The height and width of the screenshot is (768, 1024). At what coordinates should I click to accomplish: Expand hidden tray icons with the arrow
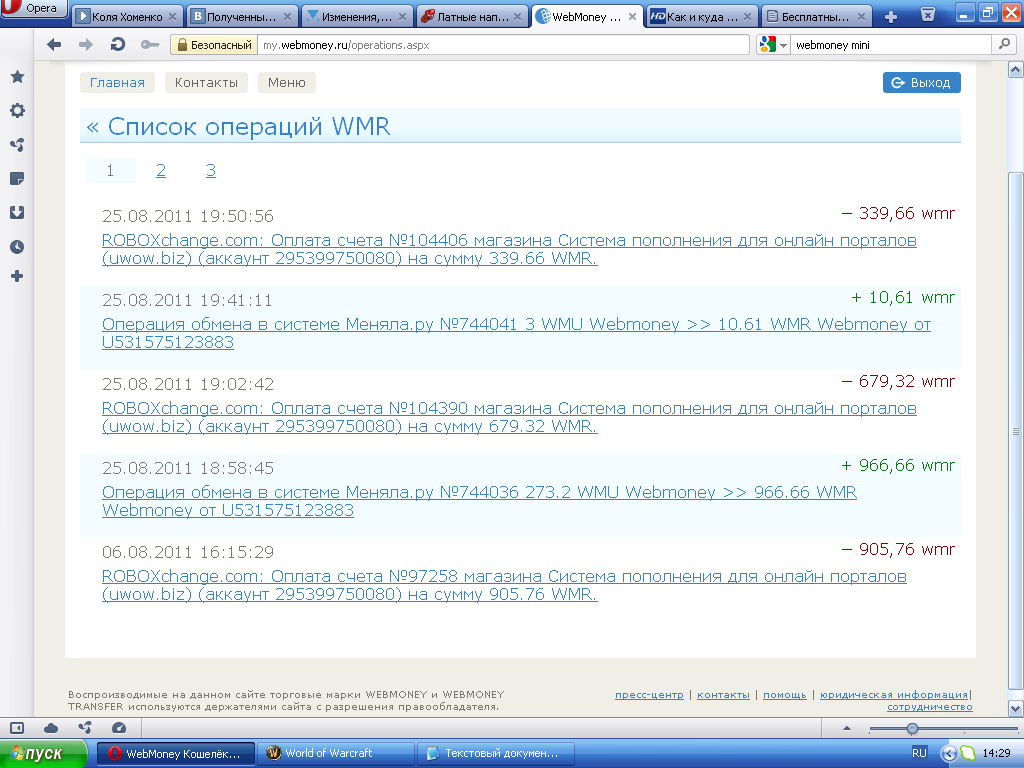(948, 754)
